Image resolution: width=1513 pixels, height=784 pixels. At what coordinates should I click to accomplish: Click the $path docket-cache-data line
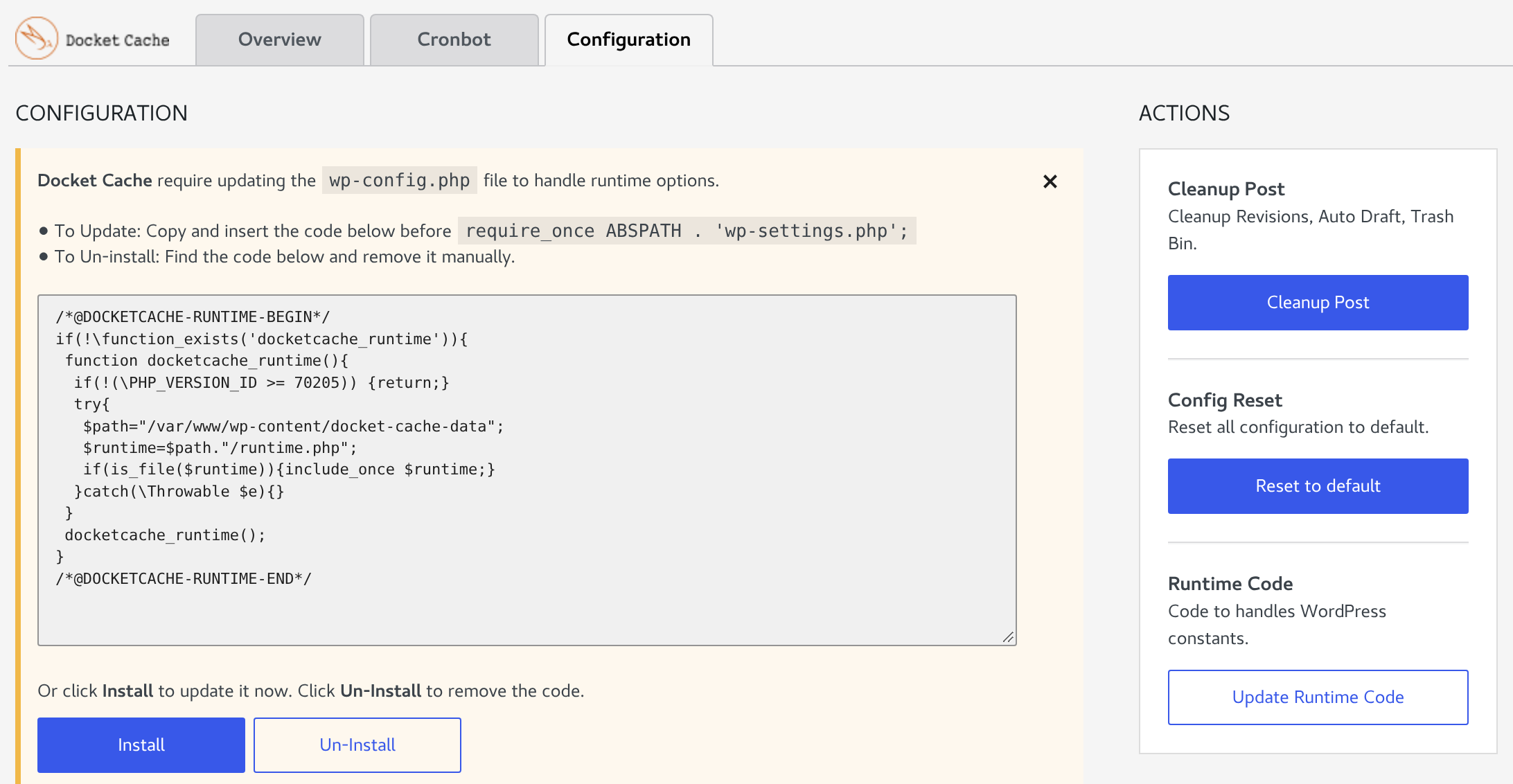coord(294,427)
